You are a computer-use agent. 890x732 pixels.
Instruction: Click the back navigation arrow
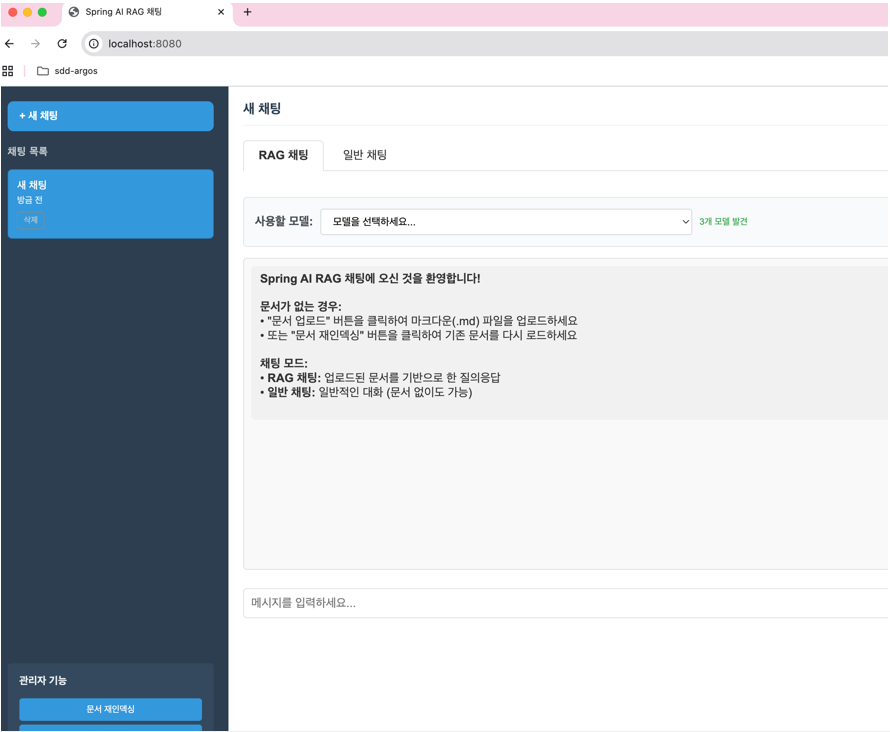10,44
